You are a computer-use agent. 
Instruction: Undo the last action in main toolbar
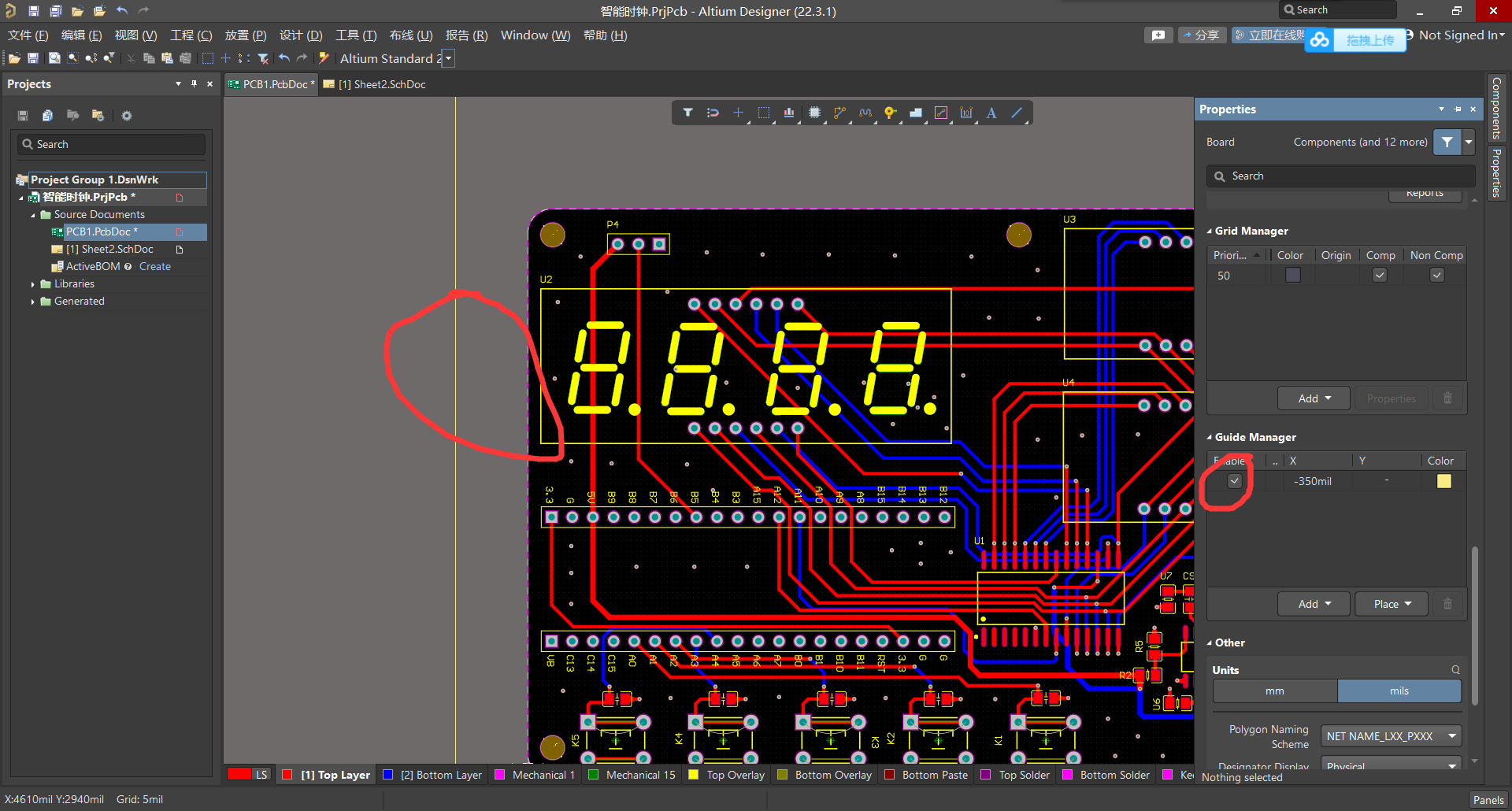[x=283, y=58]
